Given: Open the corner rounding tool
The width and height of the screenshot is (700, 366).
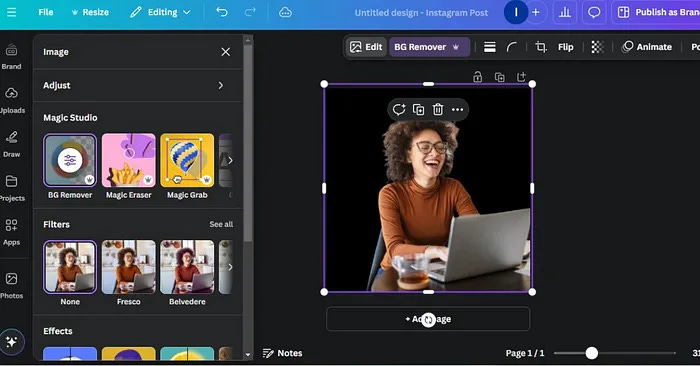Looking at the screenshot, I should point(512,47).
